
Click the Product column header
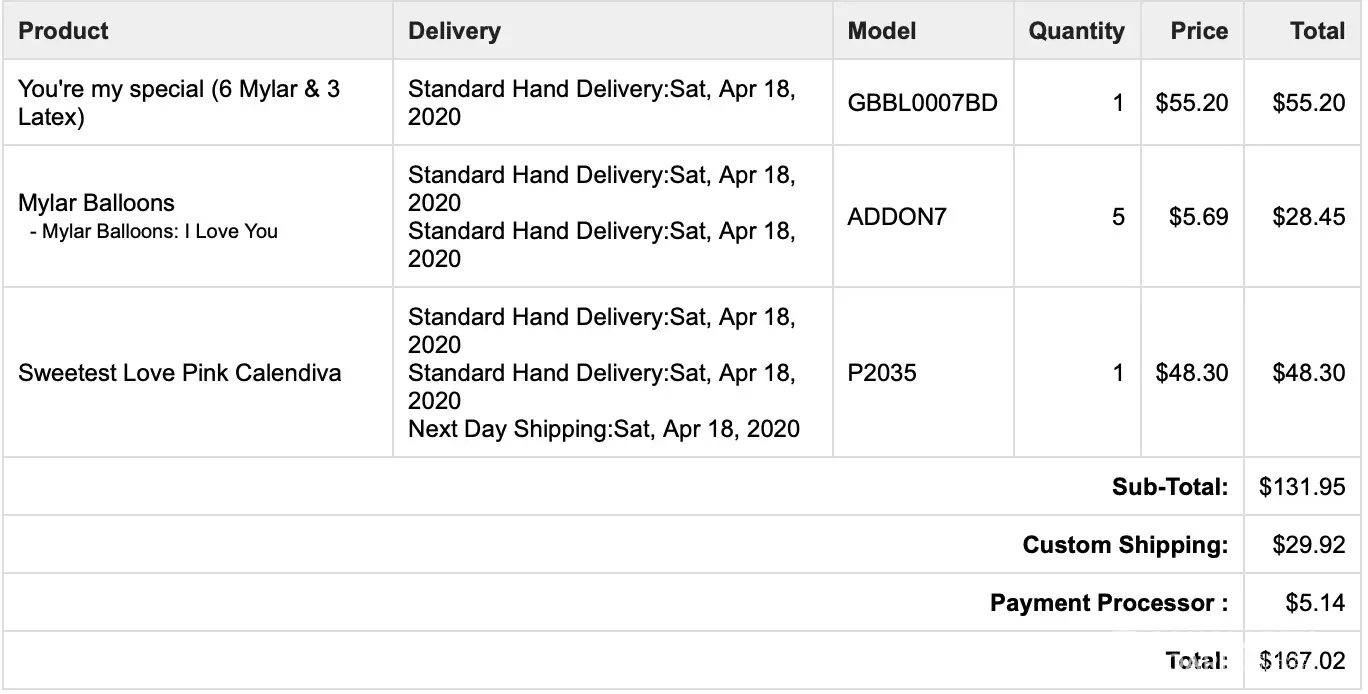coord(64,31)
